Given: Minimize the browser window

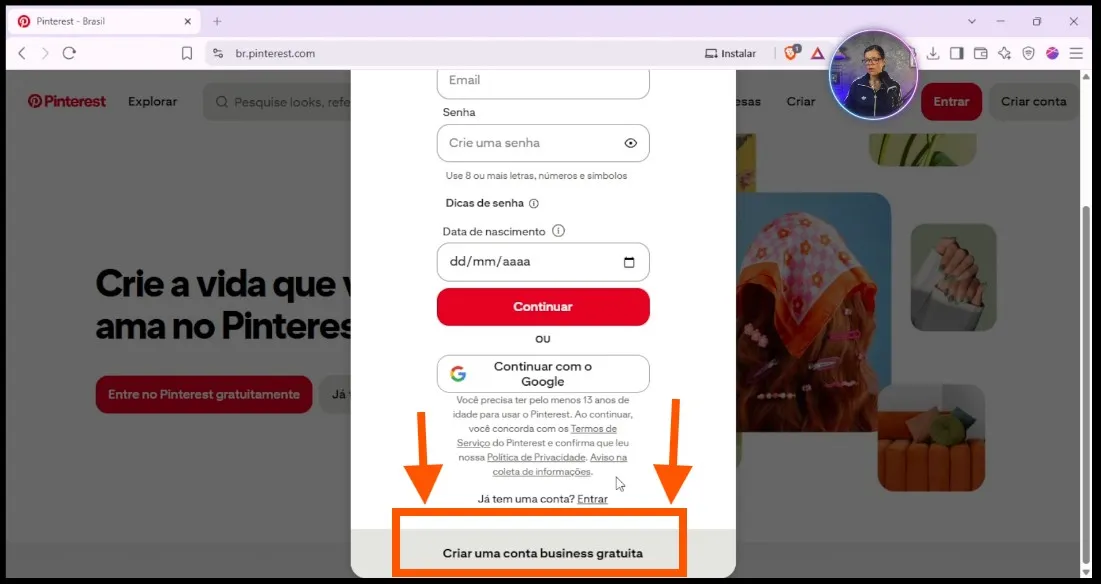Looking at the screenshot, I should (x=1001, y=22).
